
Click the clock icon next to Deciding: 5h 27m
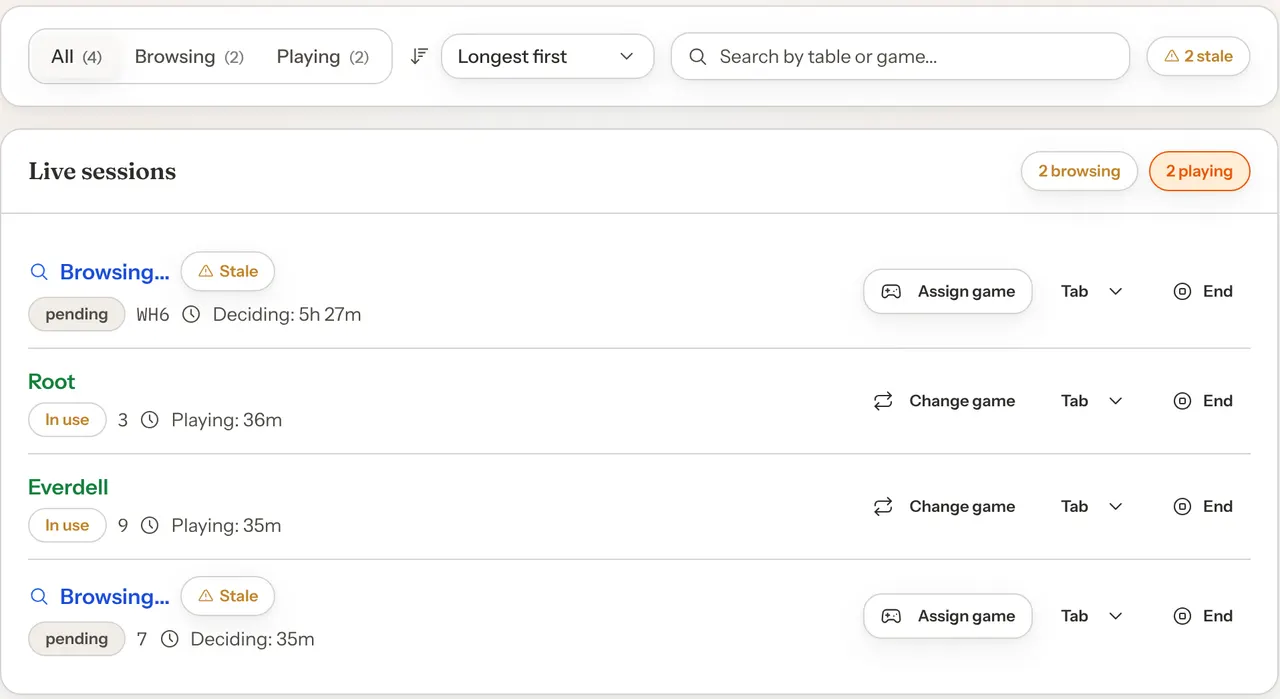(191, 315)
